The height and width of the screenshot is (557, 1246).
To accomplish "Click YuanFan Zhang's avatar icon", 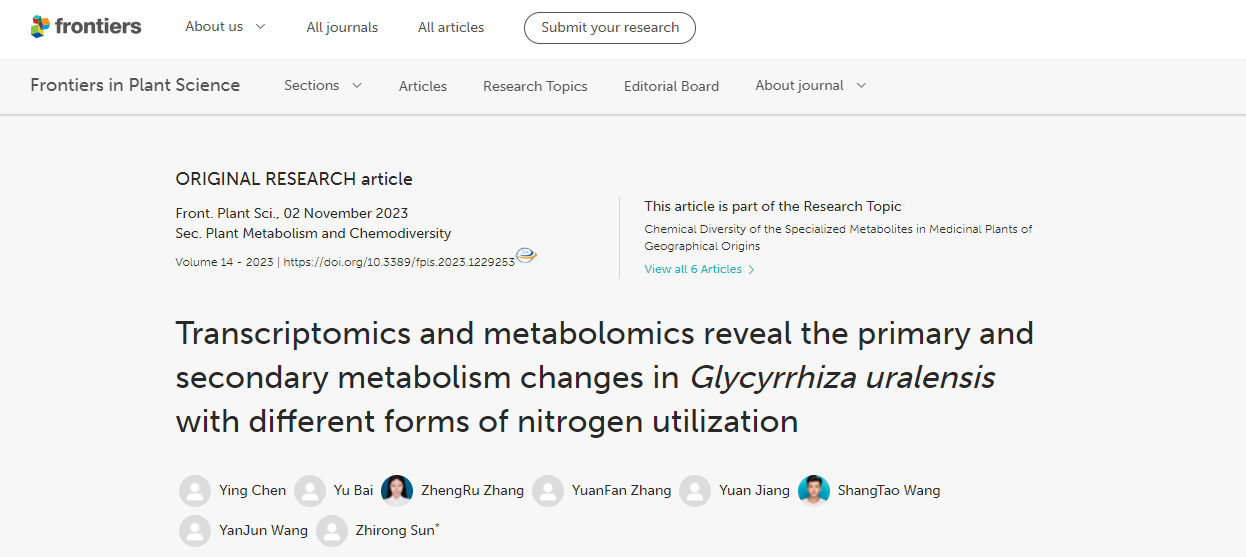I will (548, 491).
